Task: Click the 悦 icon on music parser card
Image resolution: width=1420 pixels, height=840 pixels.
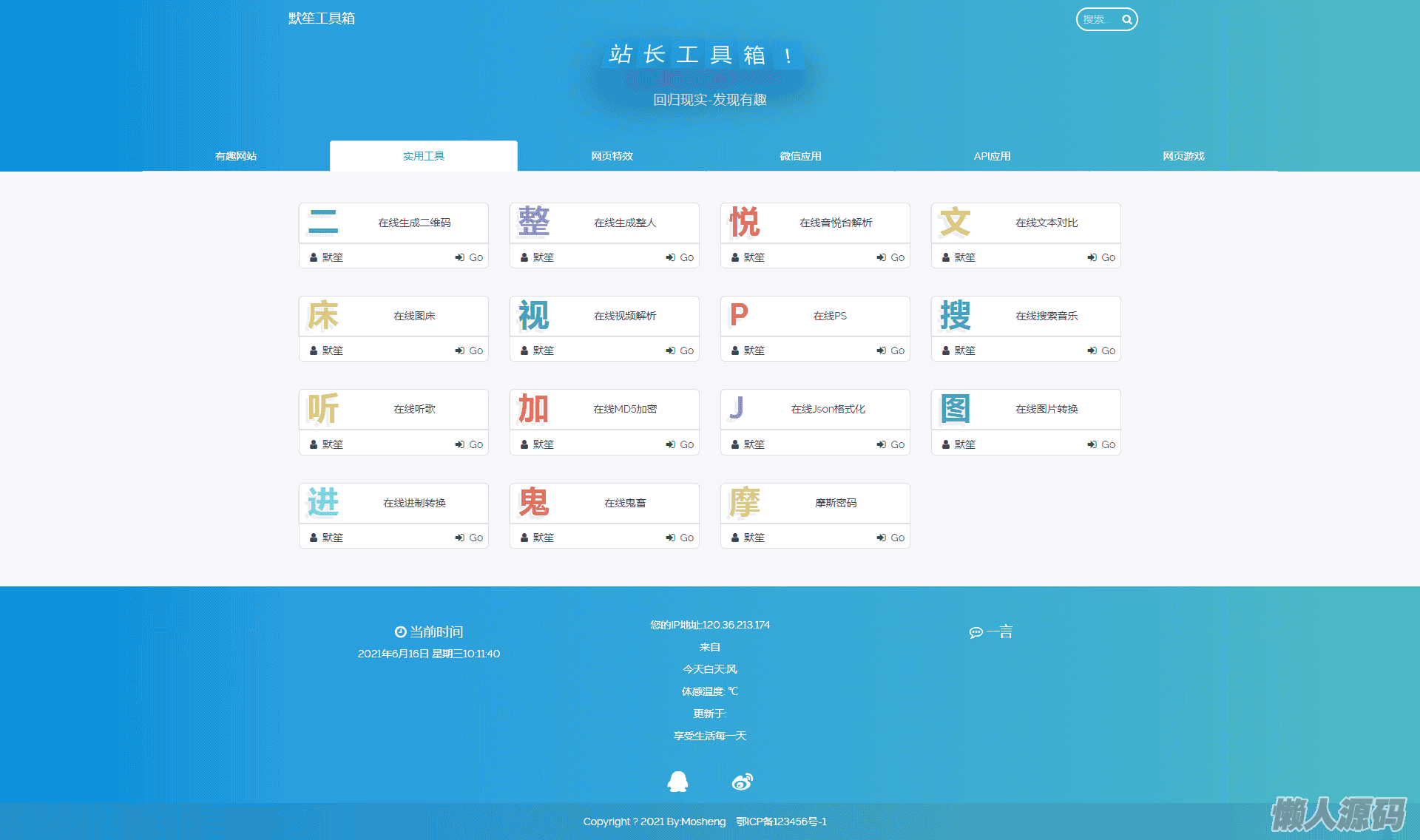Action: (x=744, y=223)
